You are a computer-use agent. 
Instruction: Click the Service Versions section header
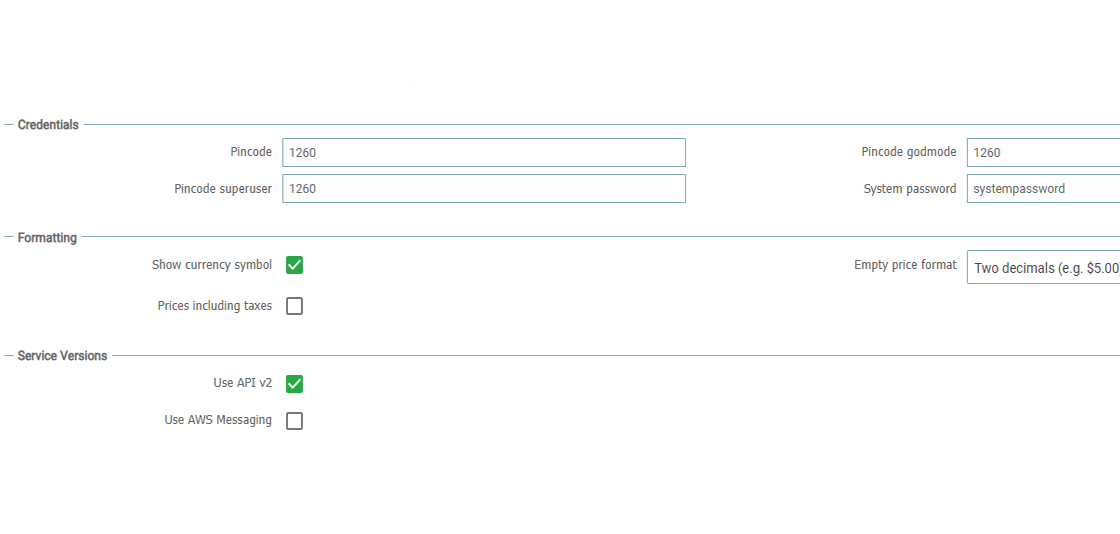pos(62,356)
